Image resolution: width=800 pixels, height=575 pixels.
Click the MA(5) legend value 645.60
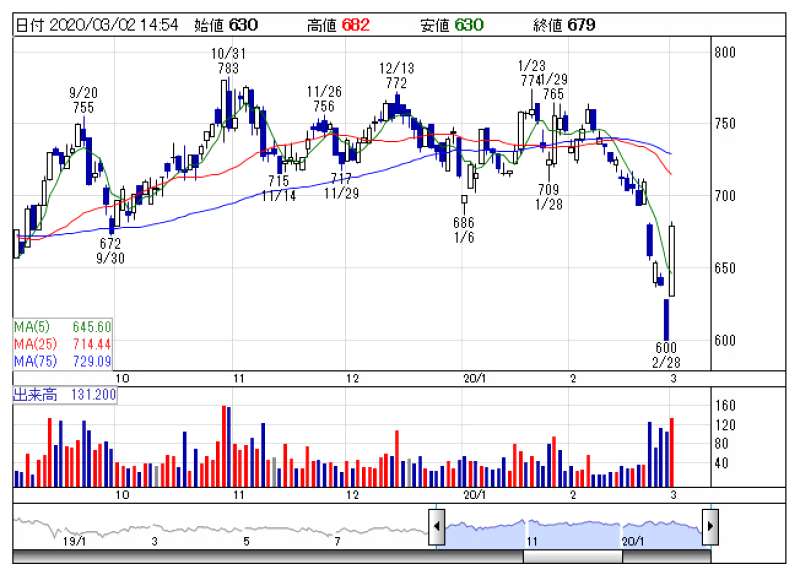point(92,327)
